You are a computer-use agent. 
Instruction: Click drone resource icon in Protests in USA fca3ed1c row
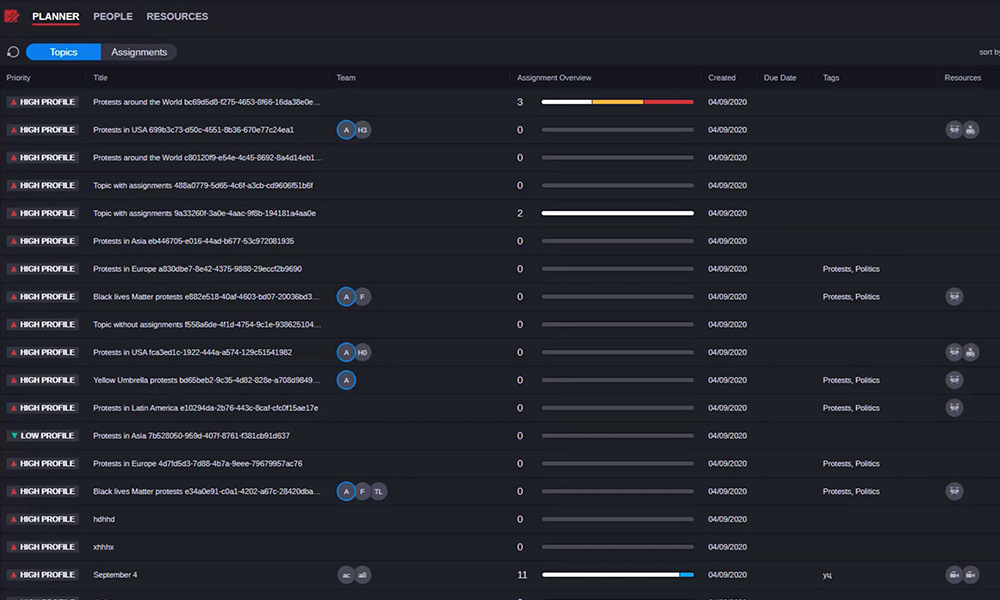pyautogui.click(x=954, y=353)
